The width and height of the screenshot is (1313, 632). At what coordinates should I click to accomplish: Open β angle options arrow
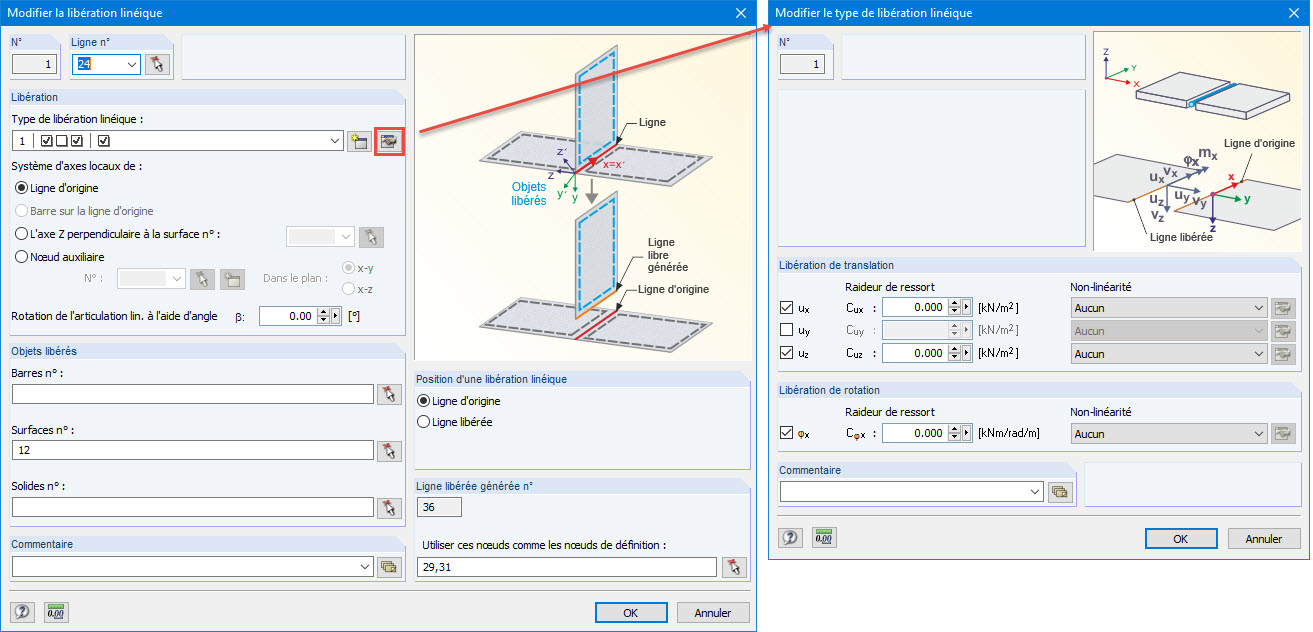[335, 316]
